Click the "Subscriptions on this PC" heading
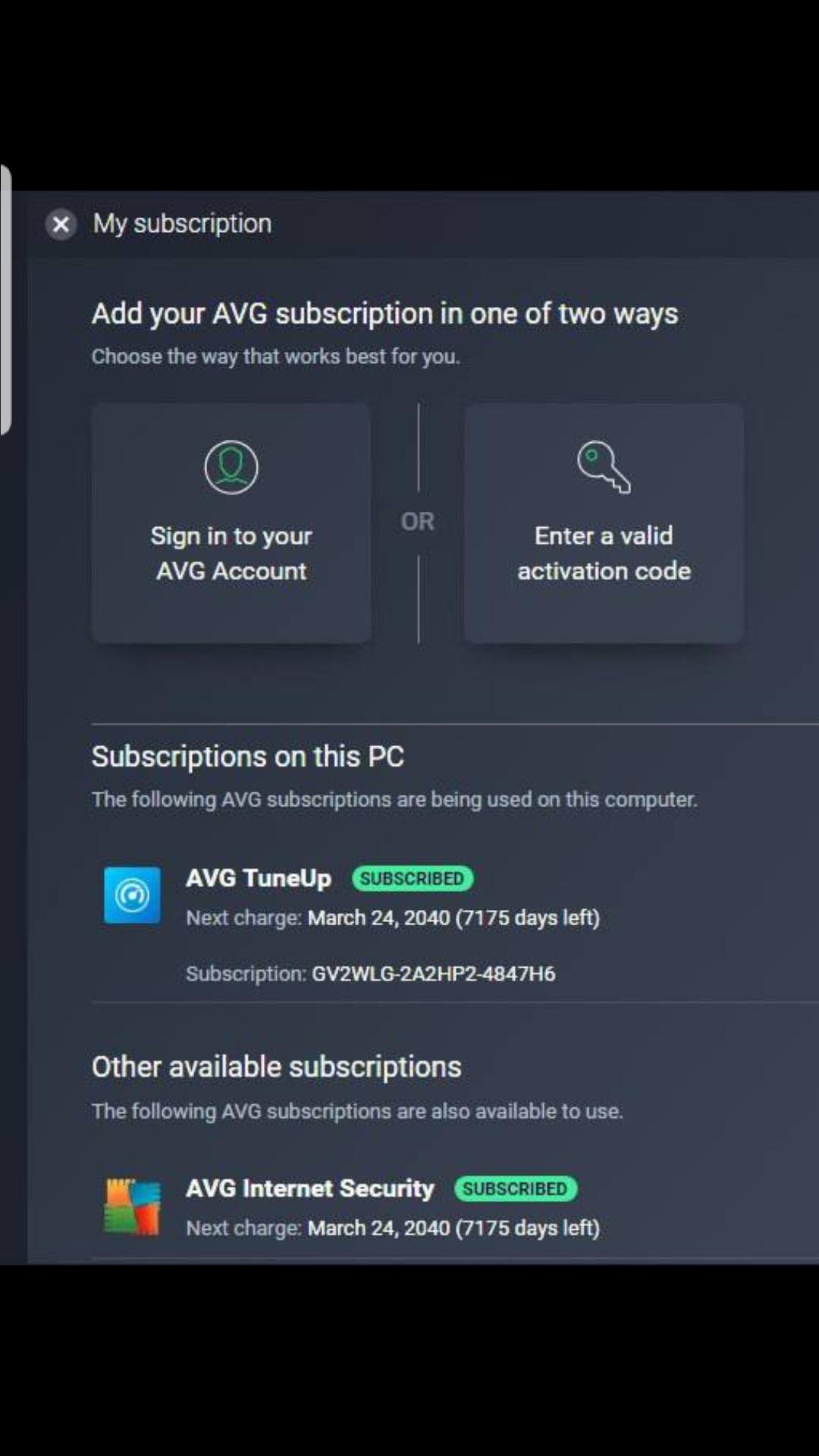 tap(248, 756)
